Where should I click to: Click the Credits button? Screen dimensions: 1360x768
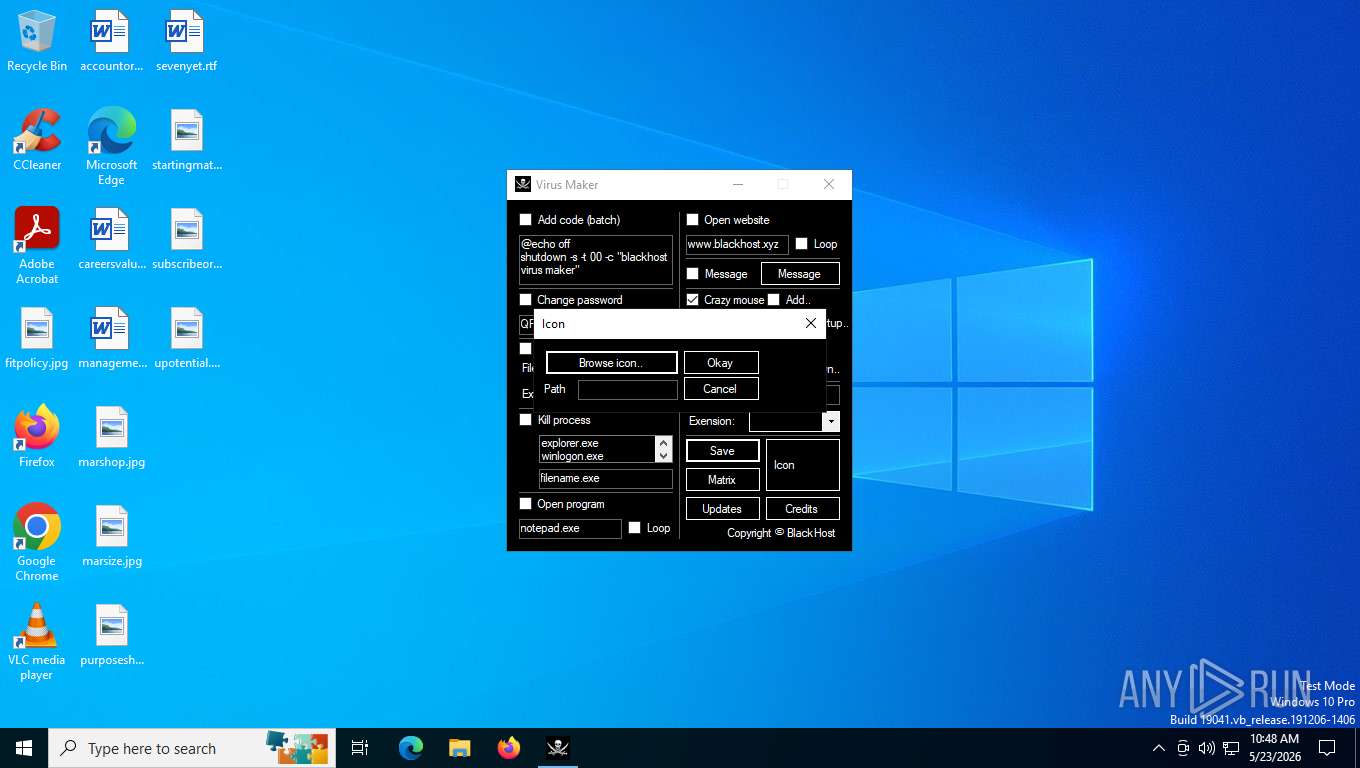pos(802,509)
